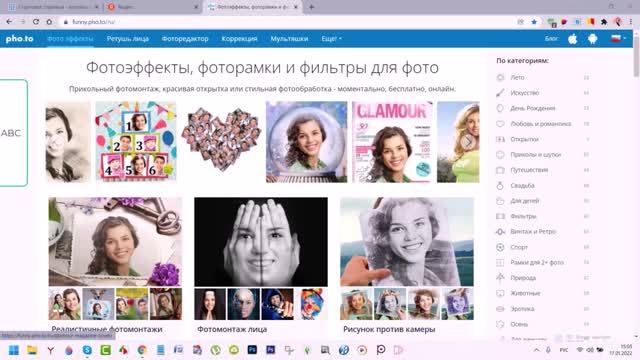Open the pencil sketch effect thumbnail

(68, 142)
